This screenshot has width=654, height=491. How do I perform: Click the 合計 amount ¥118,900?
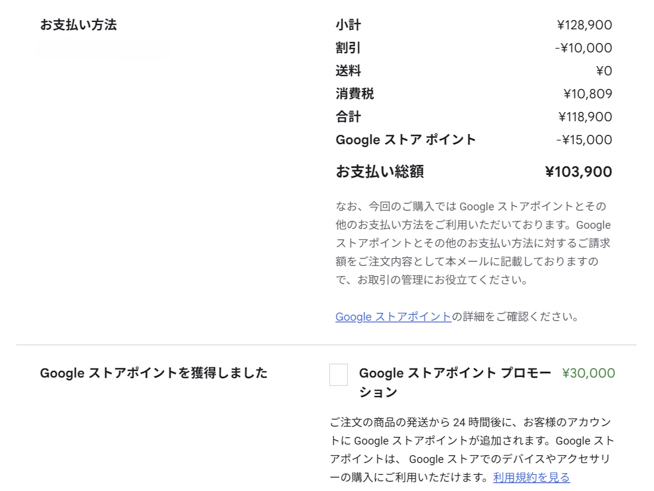click(585, 117)
